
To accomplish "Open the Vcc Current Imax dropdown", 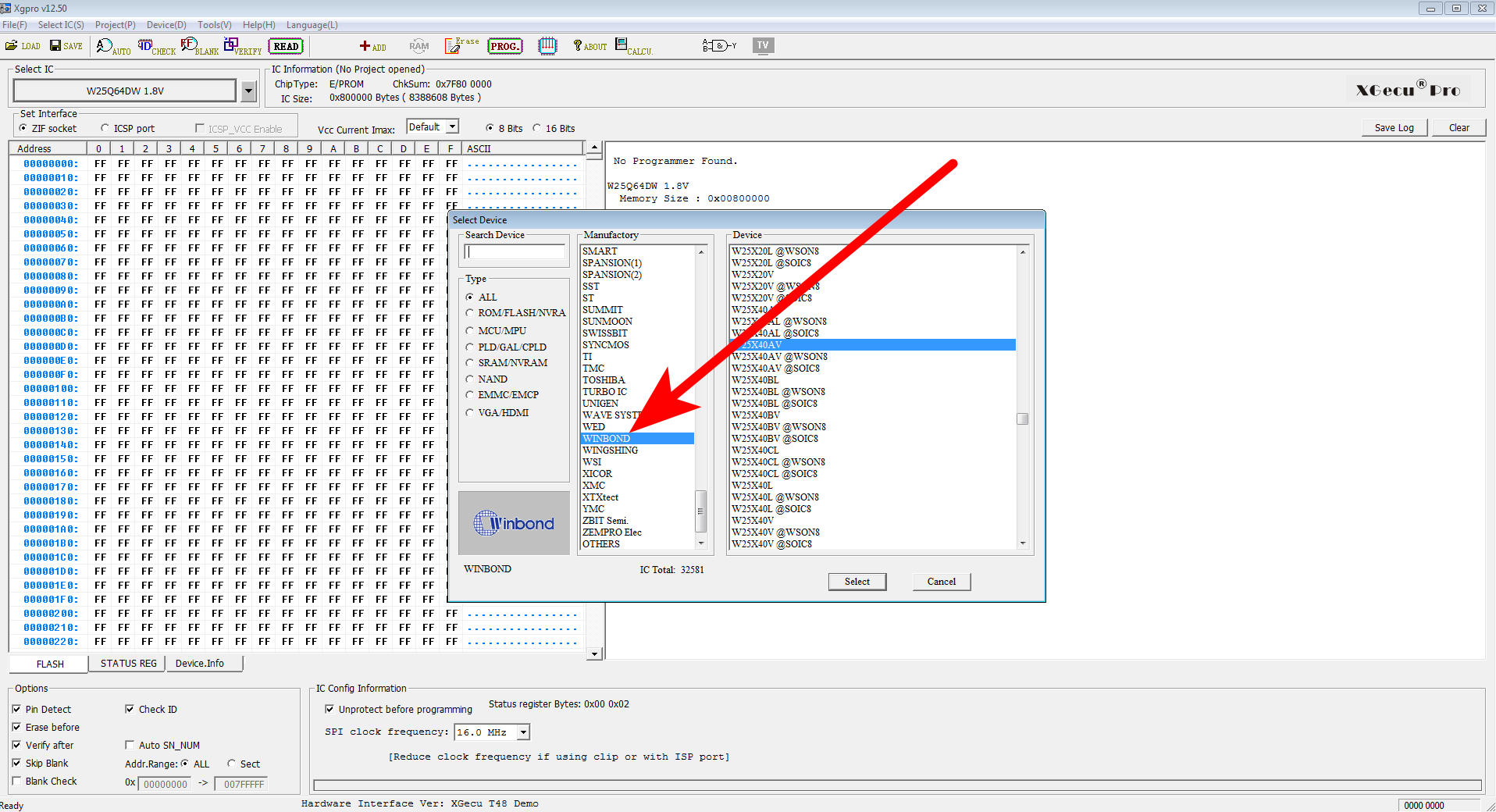I will (451, 127).
